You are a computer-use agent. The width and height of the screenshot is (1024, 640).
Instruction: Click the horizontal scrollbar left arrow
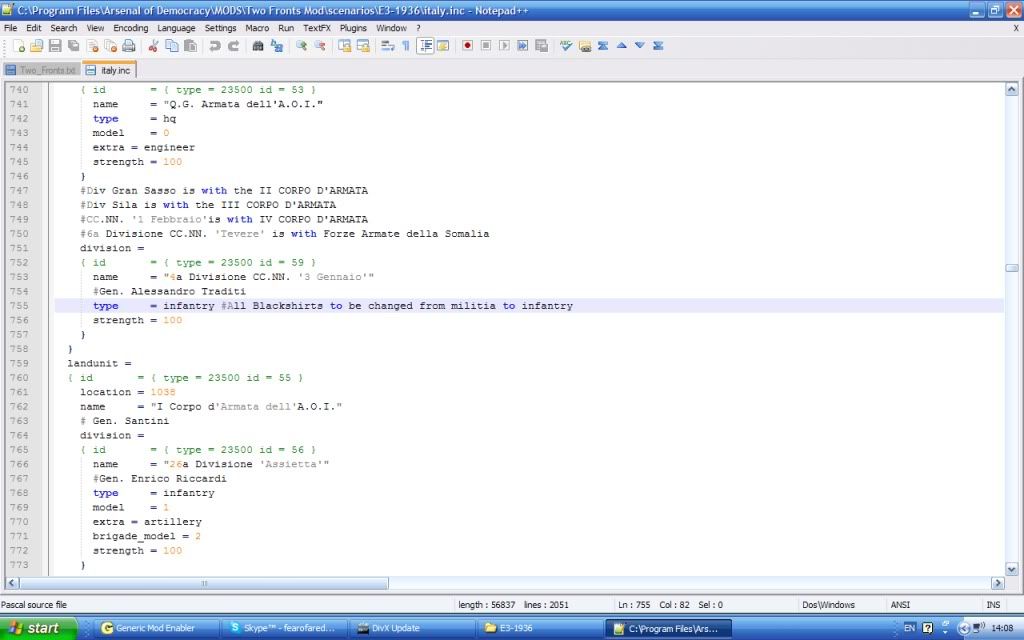(12, 583)
